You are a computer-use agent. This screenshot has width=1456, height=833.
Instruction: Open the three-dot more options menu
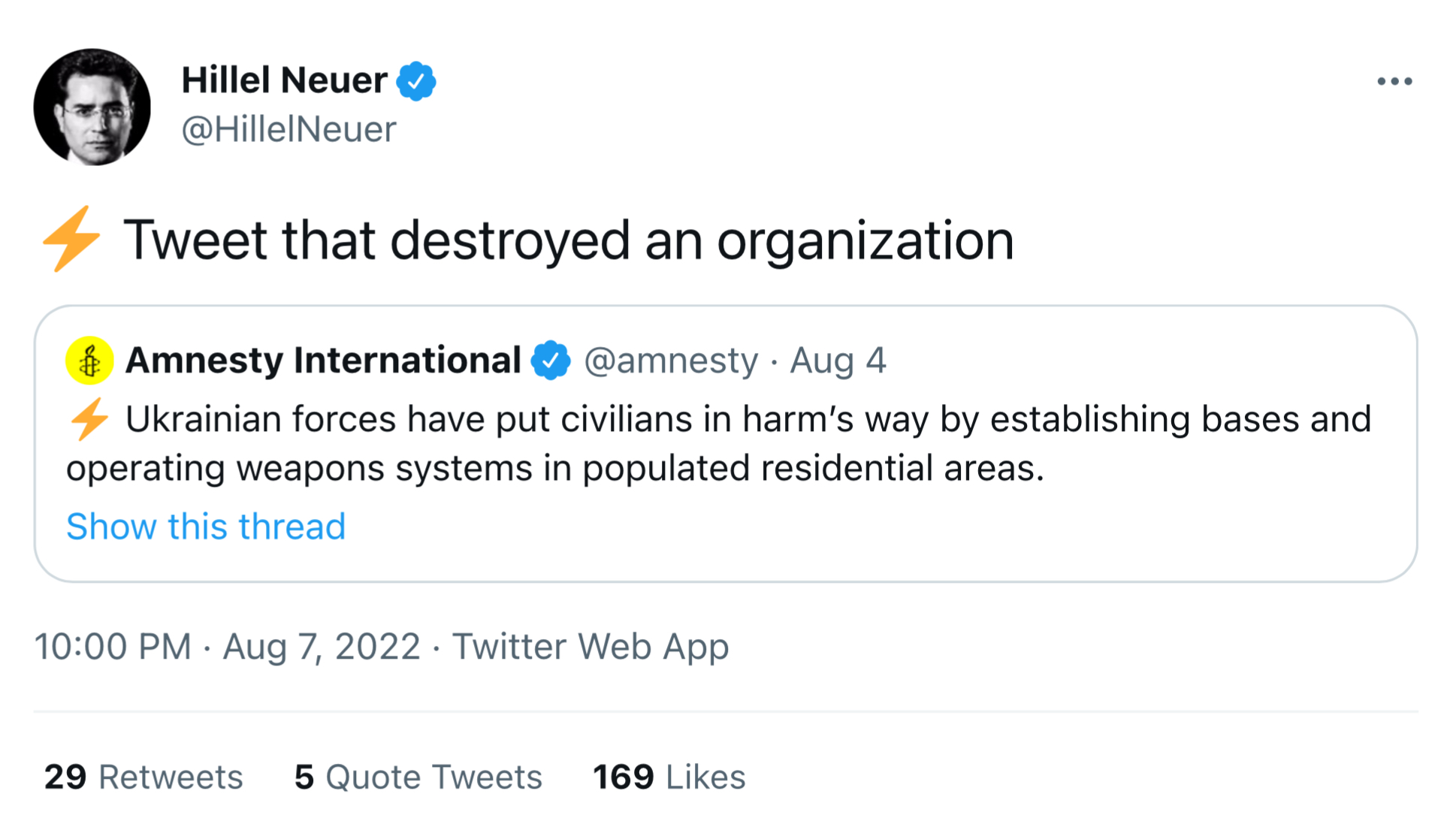[1394, 81]
